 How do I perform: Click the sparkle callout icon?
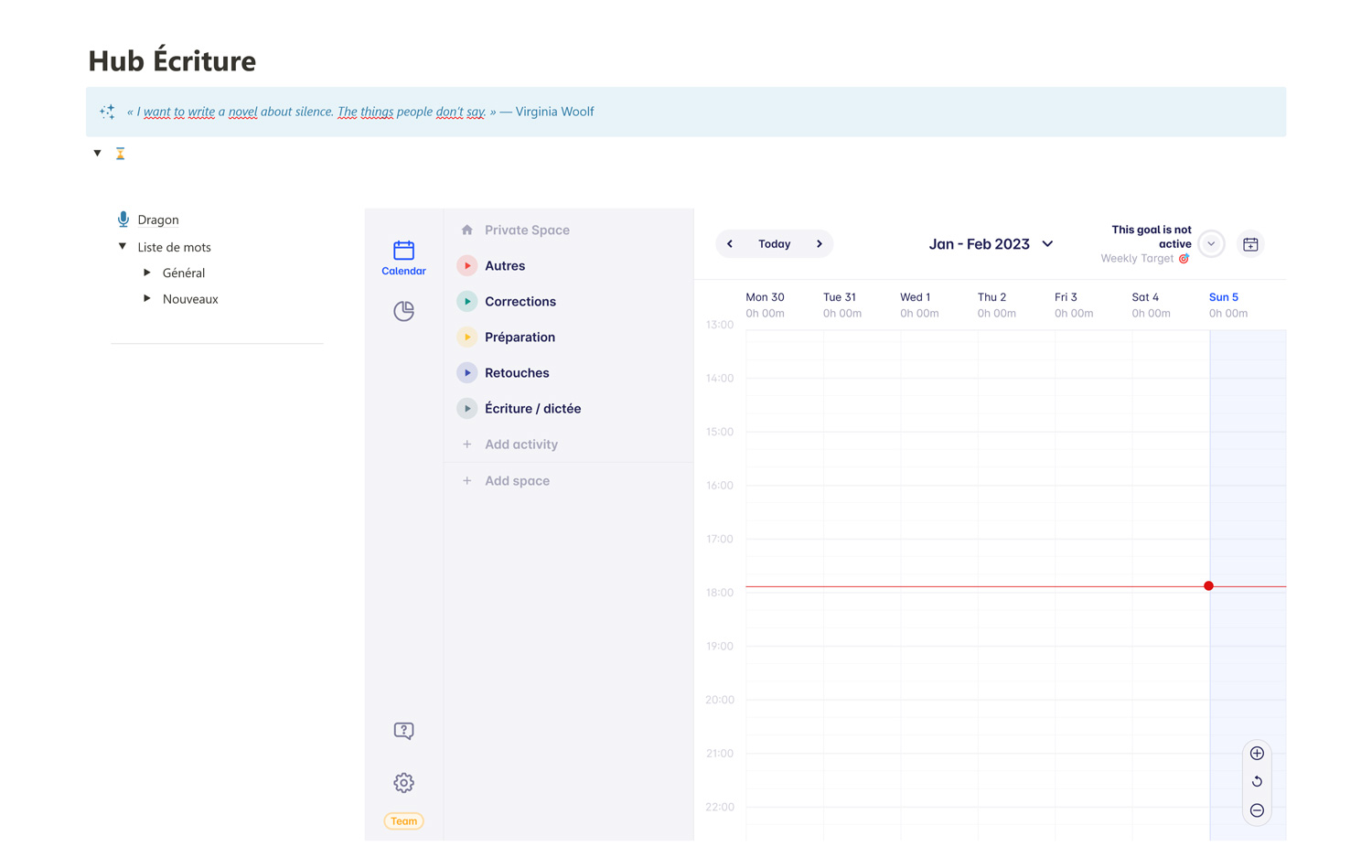click(x=107, y=112)
